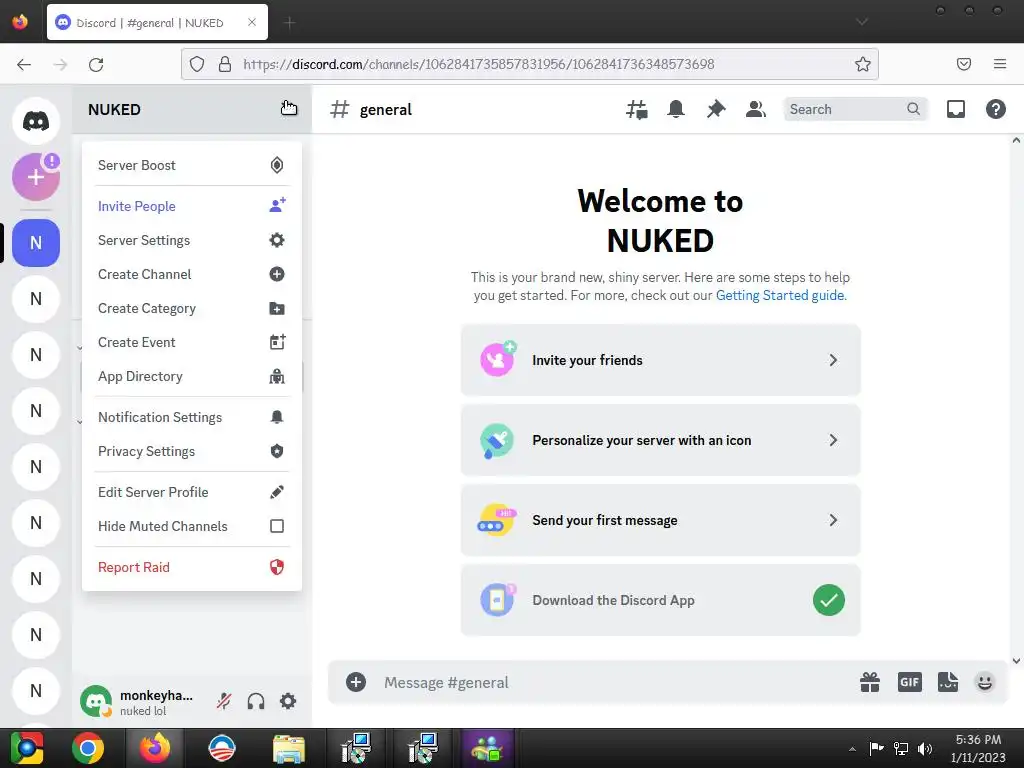Click the green completed checkmark badge
1024x768 pixels.
pyautogui.click(x=829, y=600)
